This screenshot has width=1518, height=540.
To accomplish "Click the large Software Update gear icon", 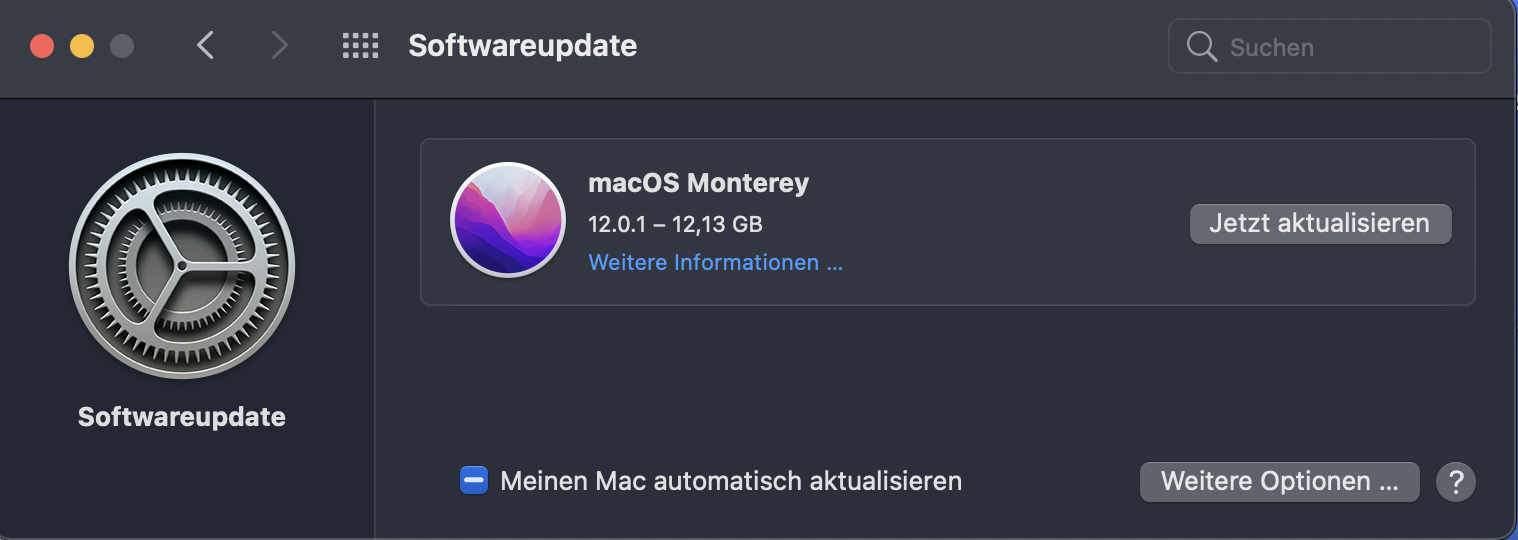I will [x=182, y=266].
